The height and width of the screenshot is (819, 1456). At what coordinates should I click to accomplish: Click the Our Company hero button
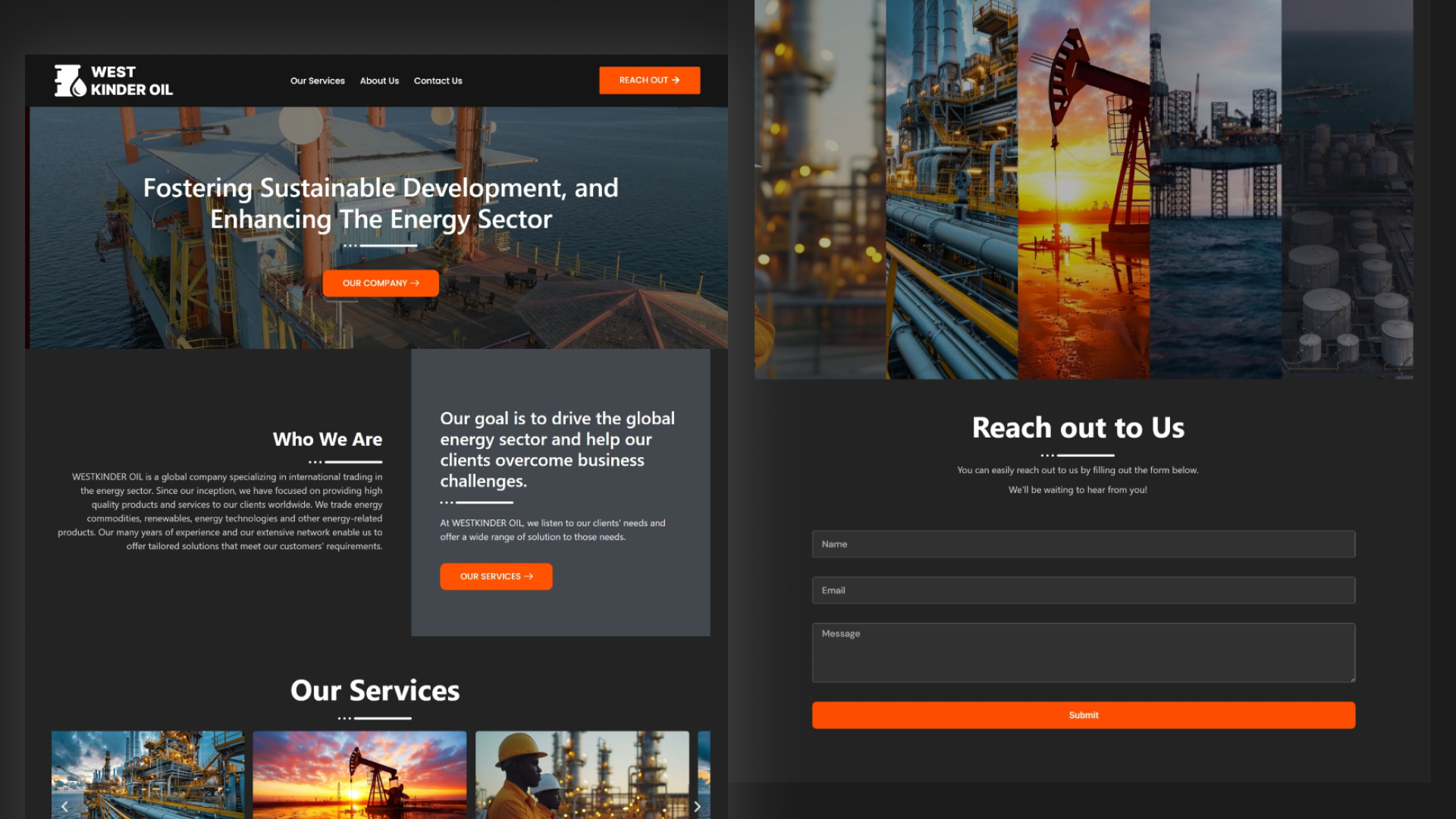[381, 283]
